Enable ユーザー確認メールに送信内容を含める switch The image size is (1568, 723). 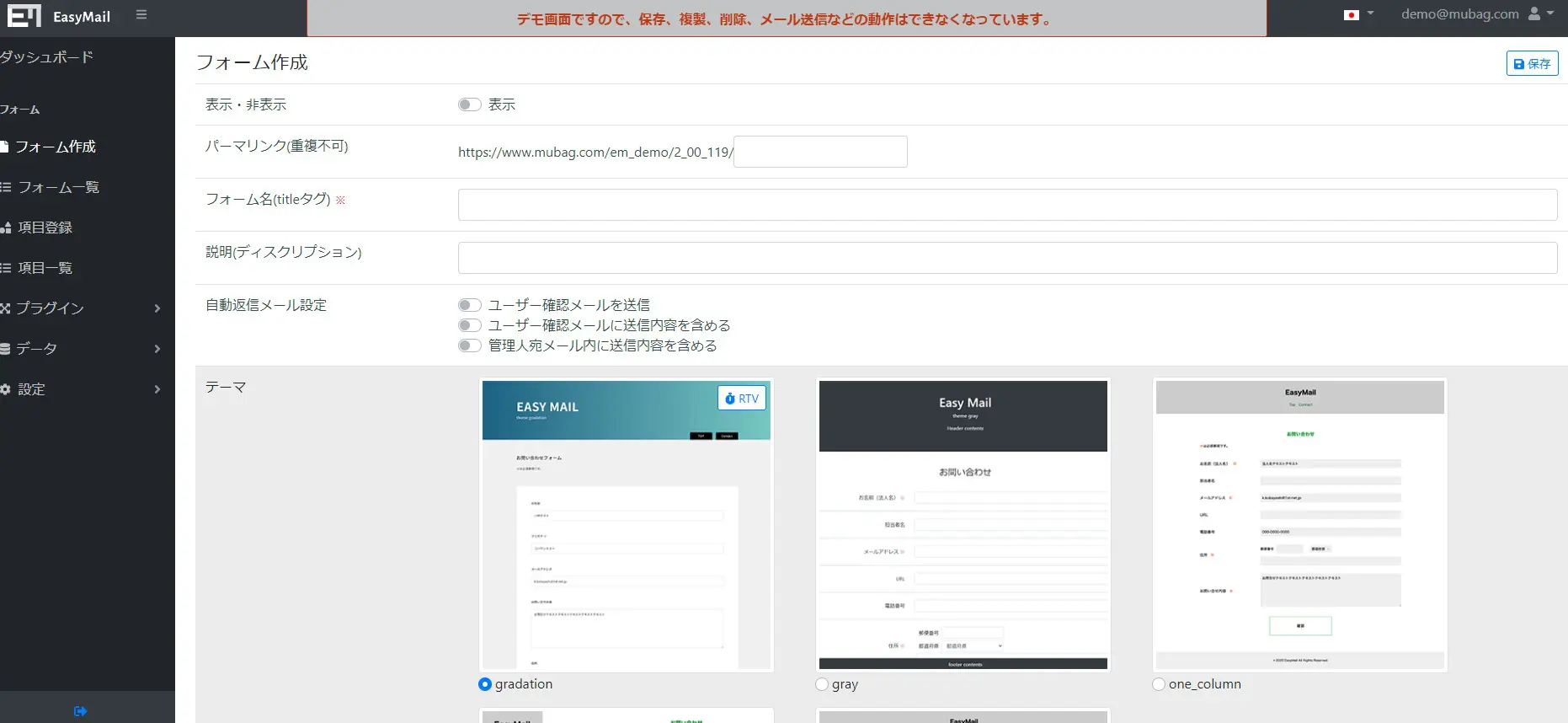point(470,325)
